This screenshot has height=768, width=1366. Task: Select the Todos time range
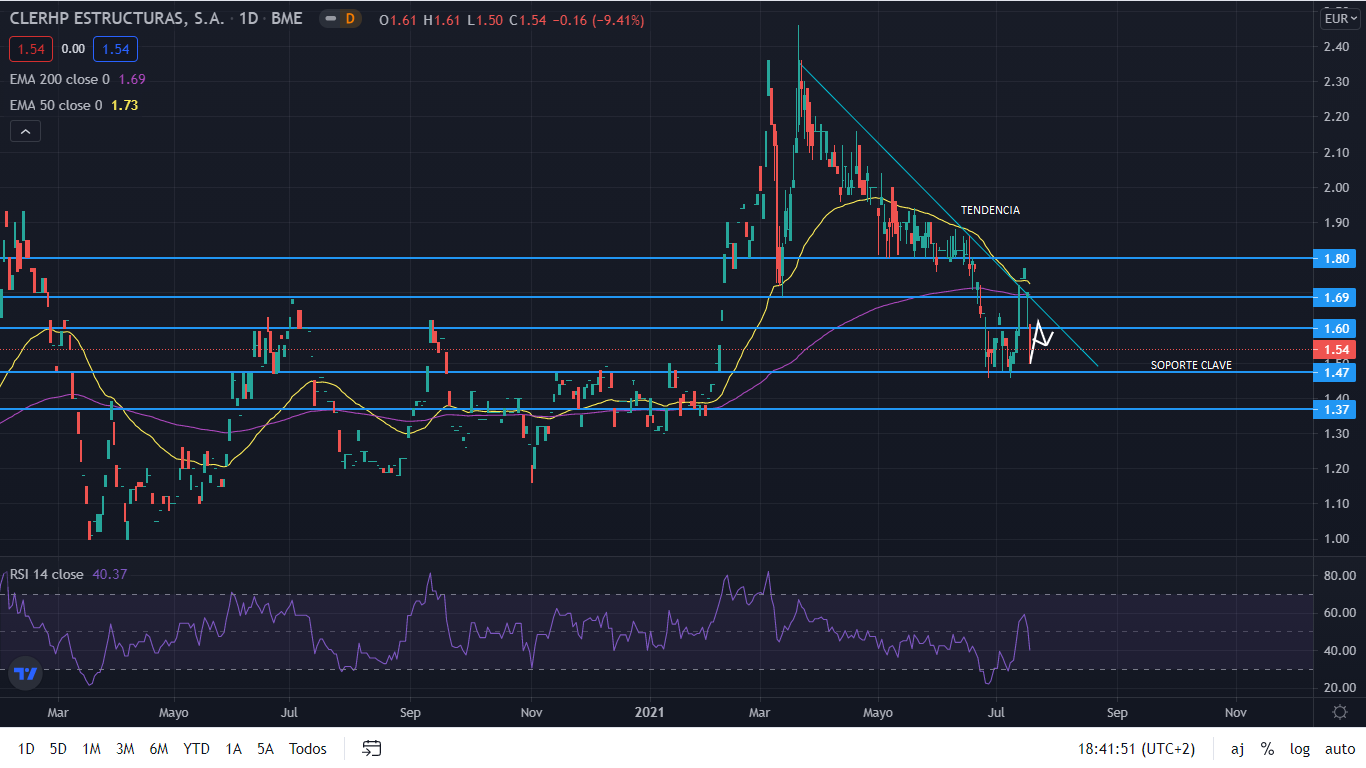[x=307, y=749]
